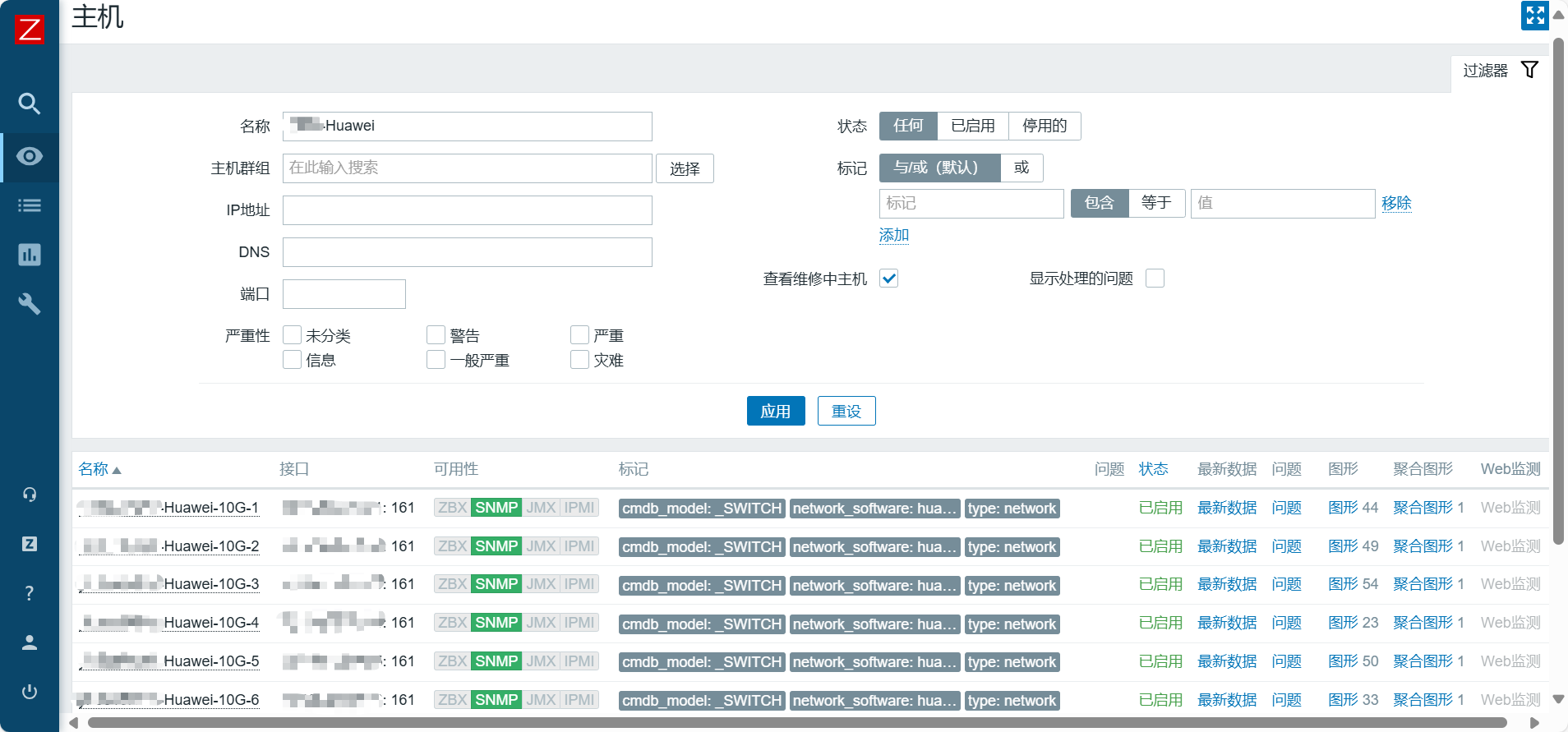The height and width of the screenshot is (732, 1568).
Task: Toggle the fullscreen kiosk mode icon
Action: click(1534, 16)
